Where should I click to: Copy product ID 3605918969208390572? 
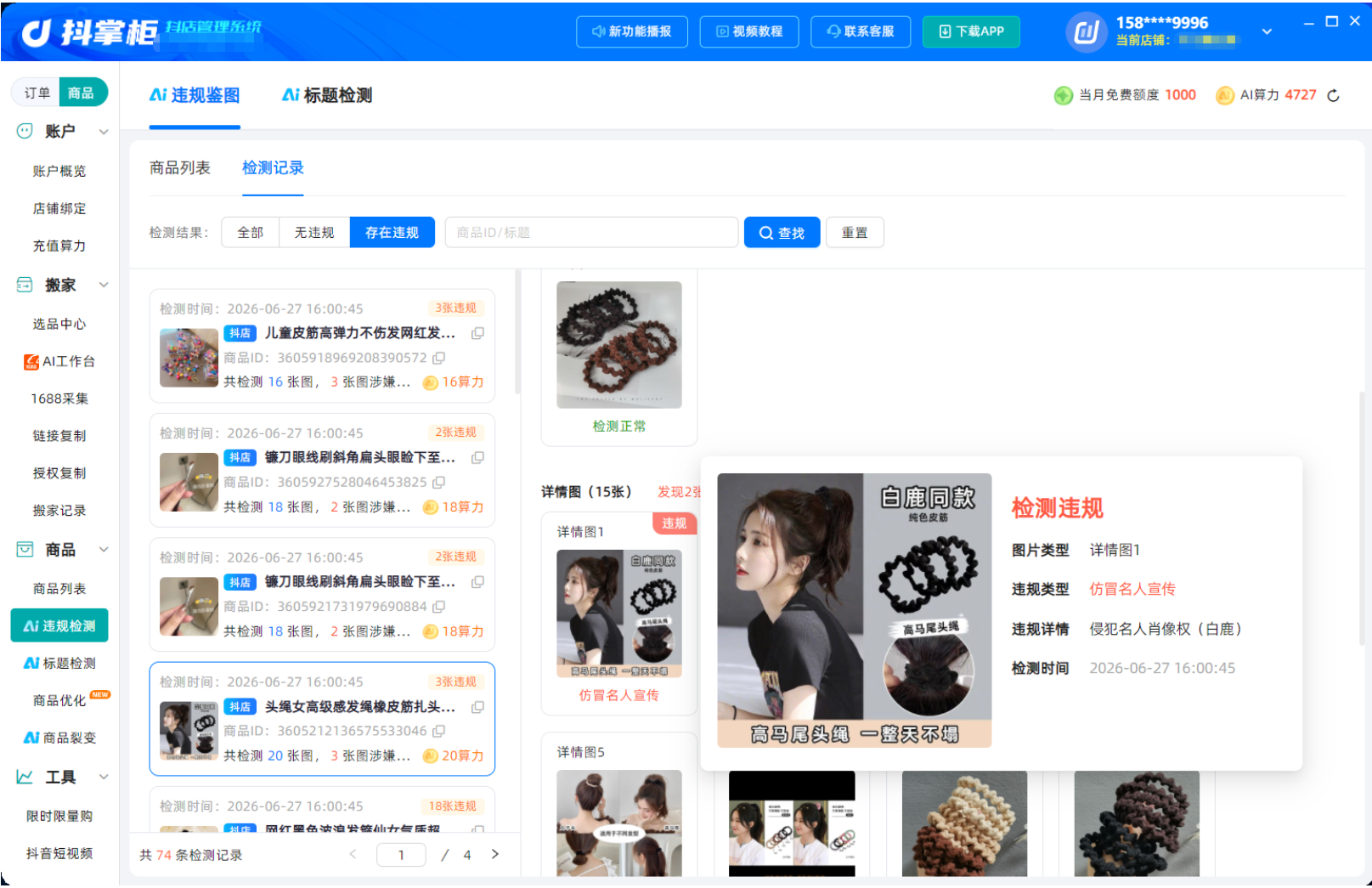click(438, 358)
